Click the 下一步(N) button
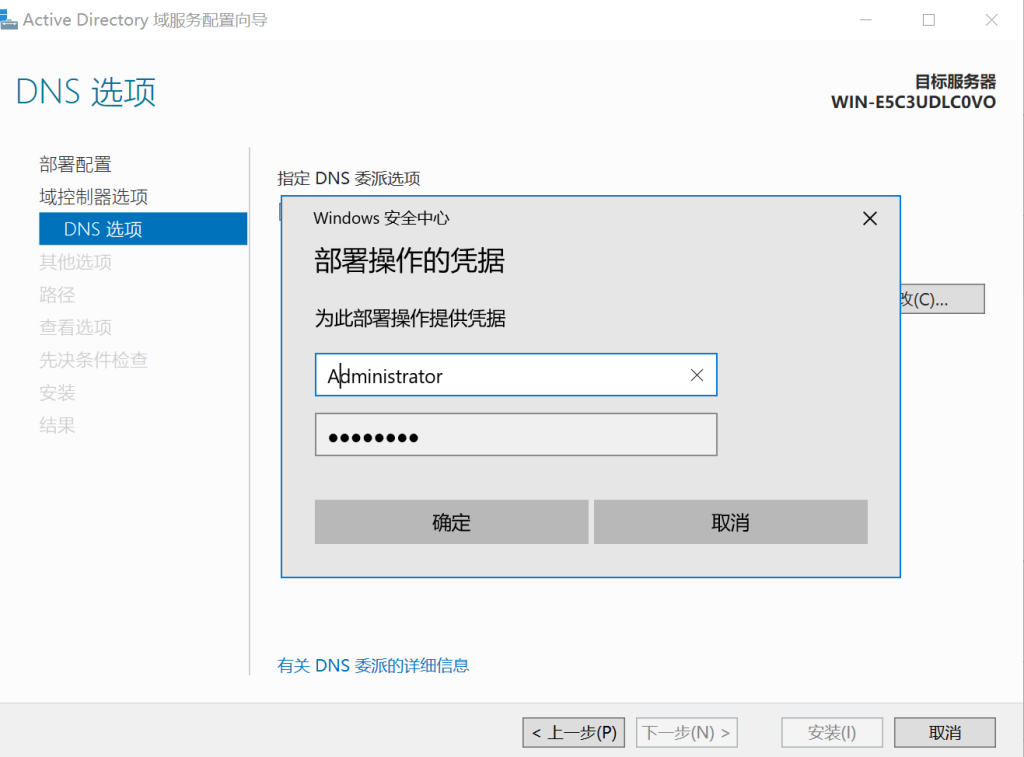Viewport: 1024px width, 757px height. tap(687, 733)
